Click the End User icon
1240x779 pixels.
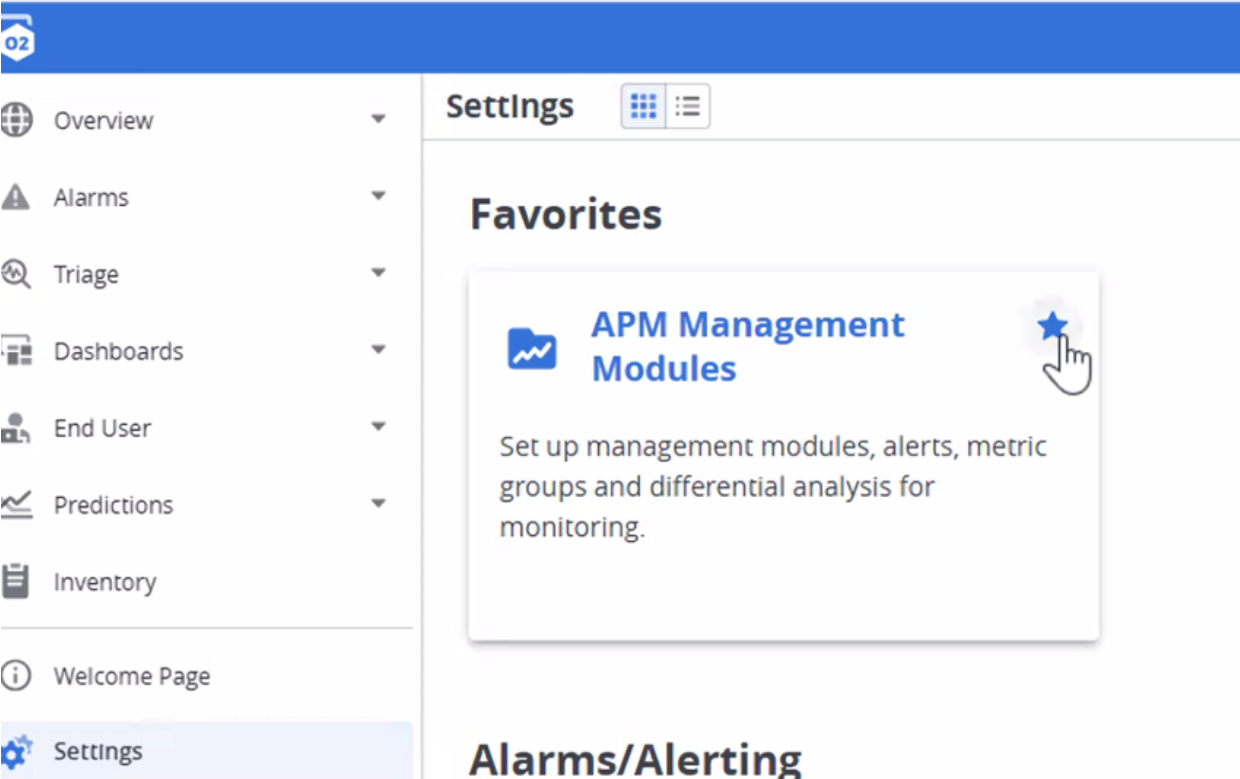(16, 428)
